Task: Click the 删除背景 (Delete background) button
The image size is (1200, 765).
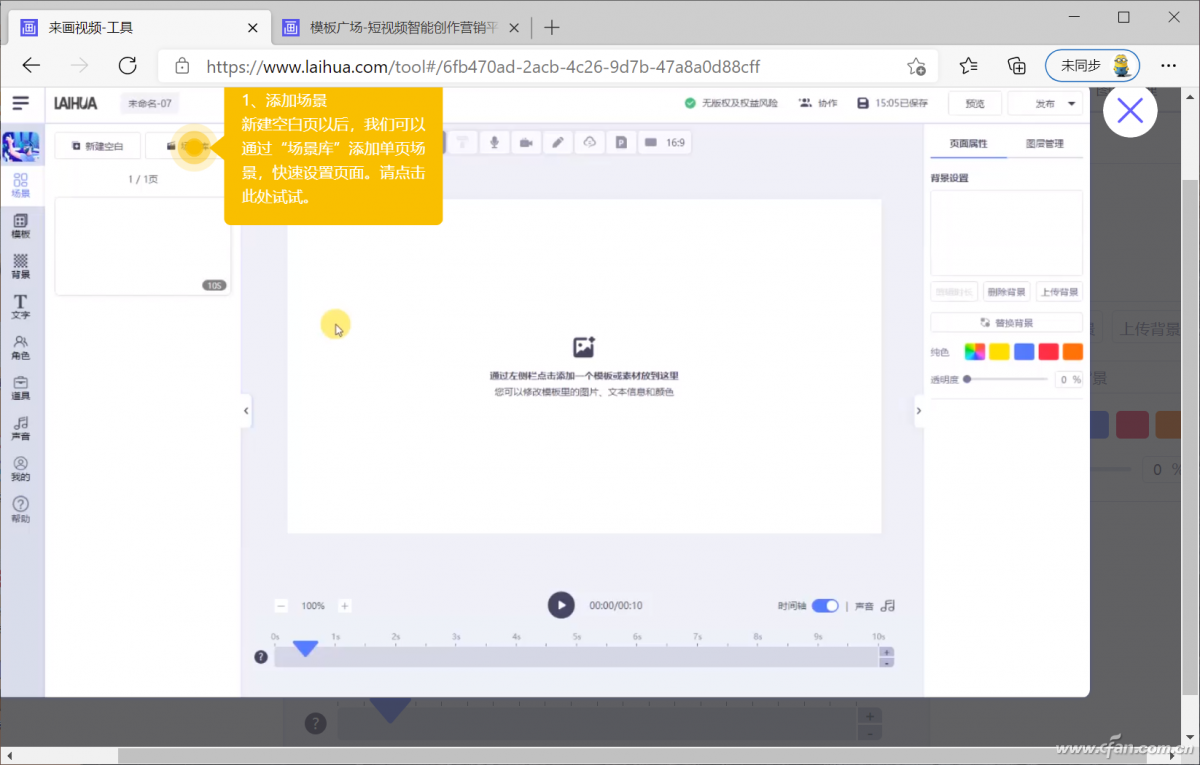Action: coord(1006,292)
